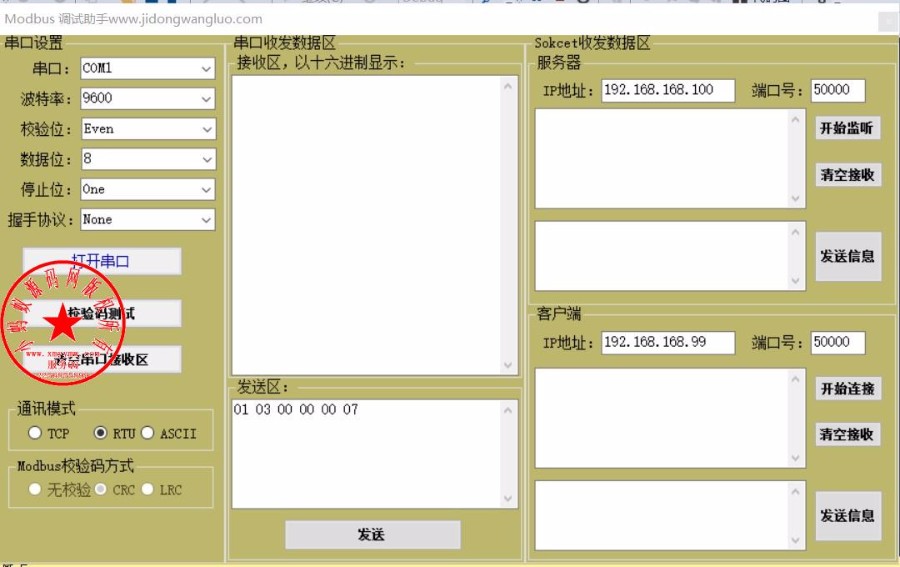Screen dimensions: 900x567
Task: Choose the CRC checksum option
Action: tap(100, 489)
